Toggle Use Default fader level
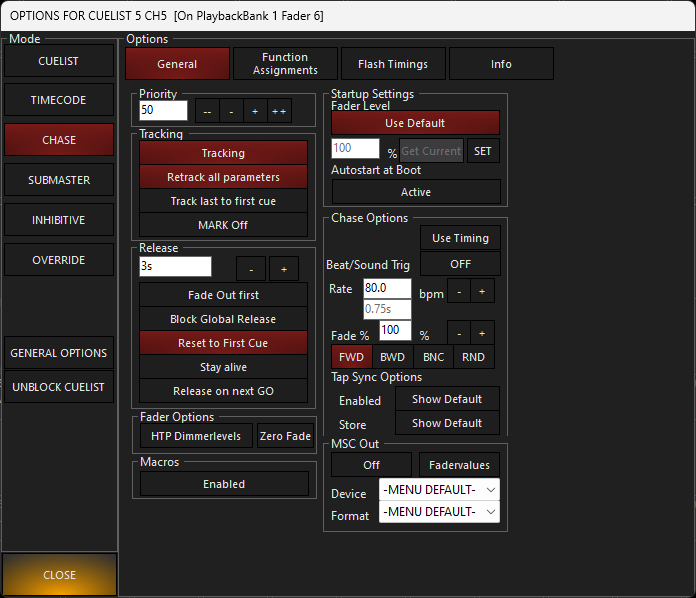Viewport: 696px width, 598px height. coord(415,123)
